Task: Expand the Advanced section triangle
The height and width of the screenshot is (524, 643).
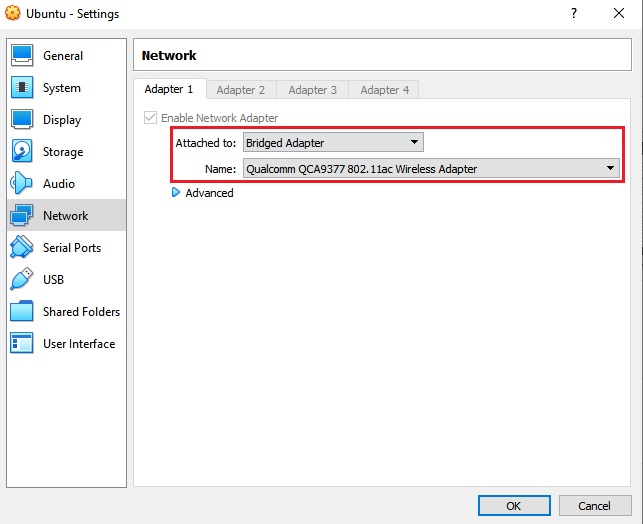Action: [x=177, y=193]
